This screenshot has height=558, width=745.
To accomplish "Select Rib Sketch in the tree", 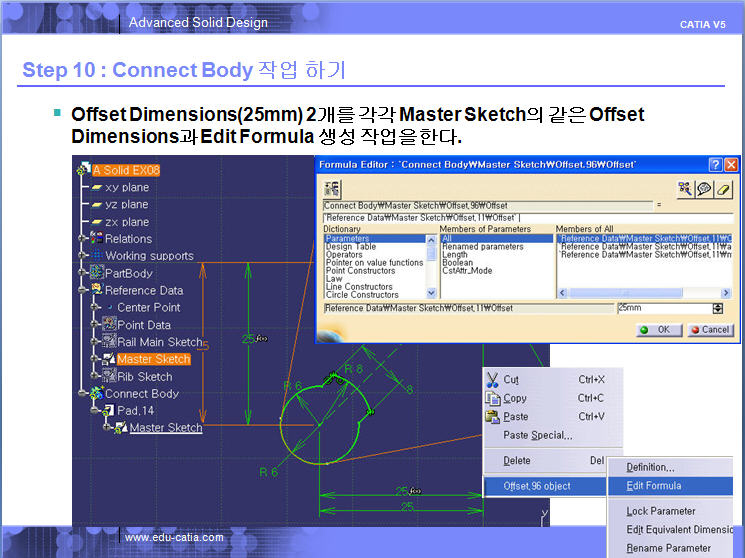I will tap(144, 377).
